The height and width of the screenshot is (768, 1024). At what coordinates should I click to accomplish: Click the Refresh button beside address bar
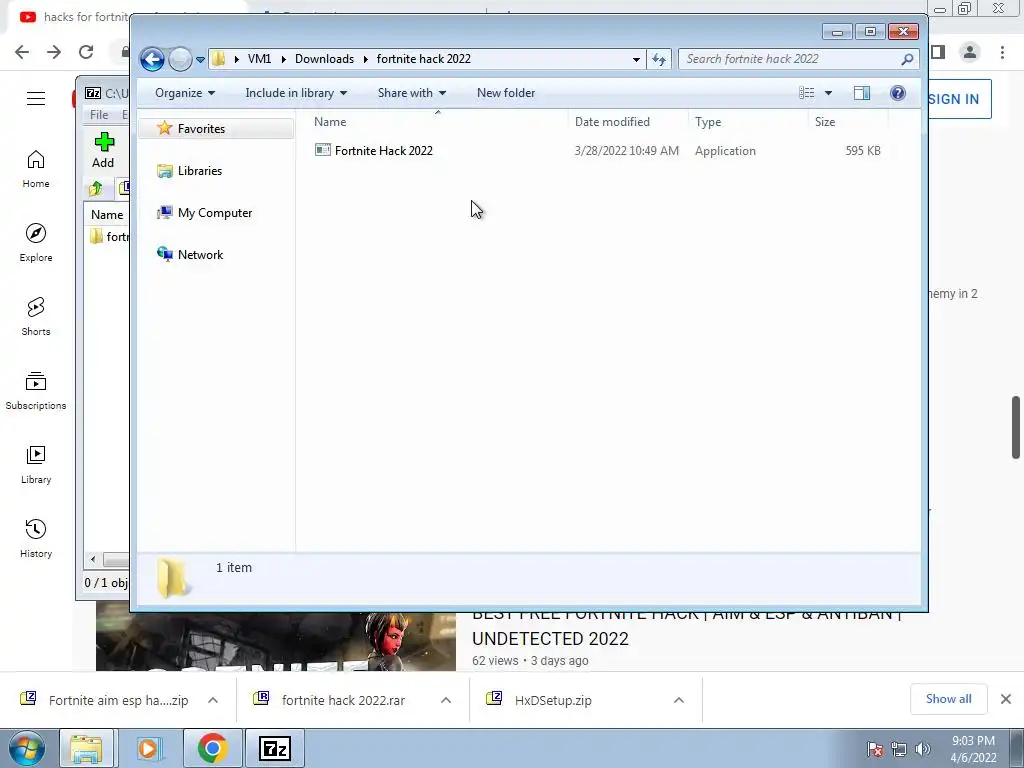[x=659, y=59]
